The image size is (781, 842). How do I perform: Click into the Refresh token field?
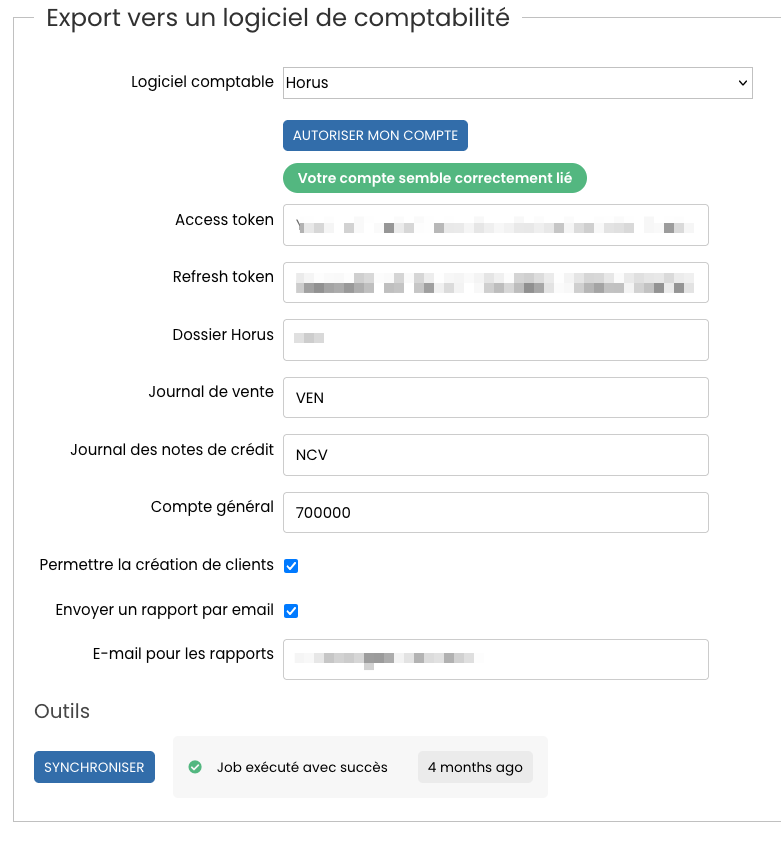pos(495,282)
